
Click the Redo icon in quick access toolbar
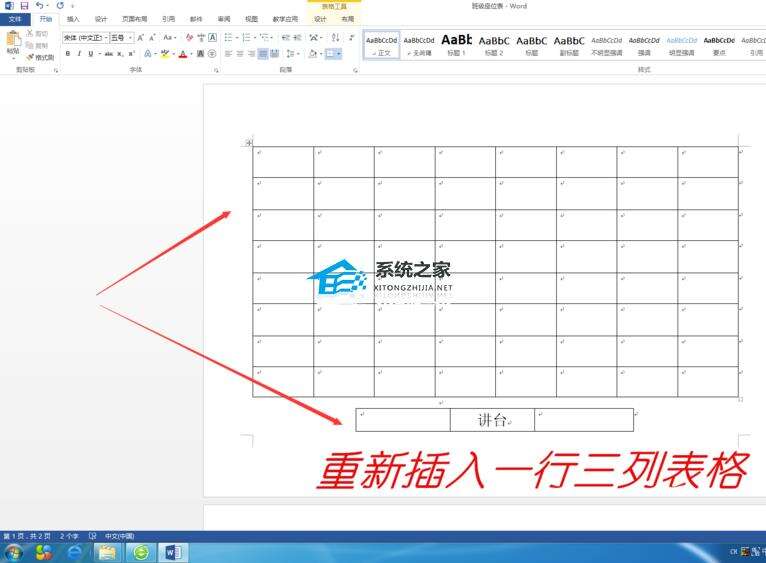click(x=60, y=6)
